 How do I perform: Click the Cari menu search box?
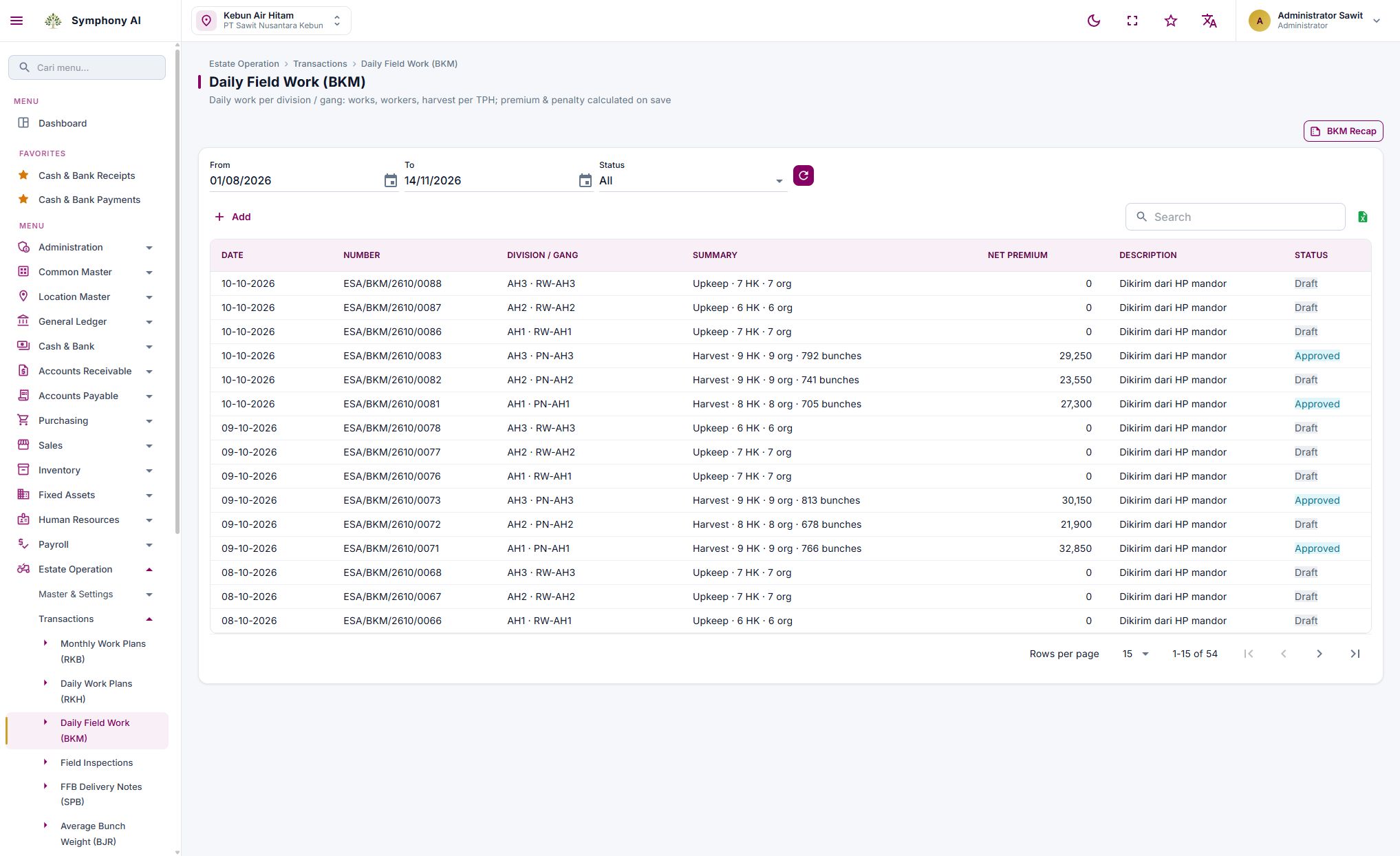point(87,67)
